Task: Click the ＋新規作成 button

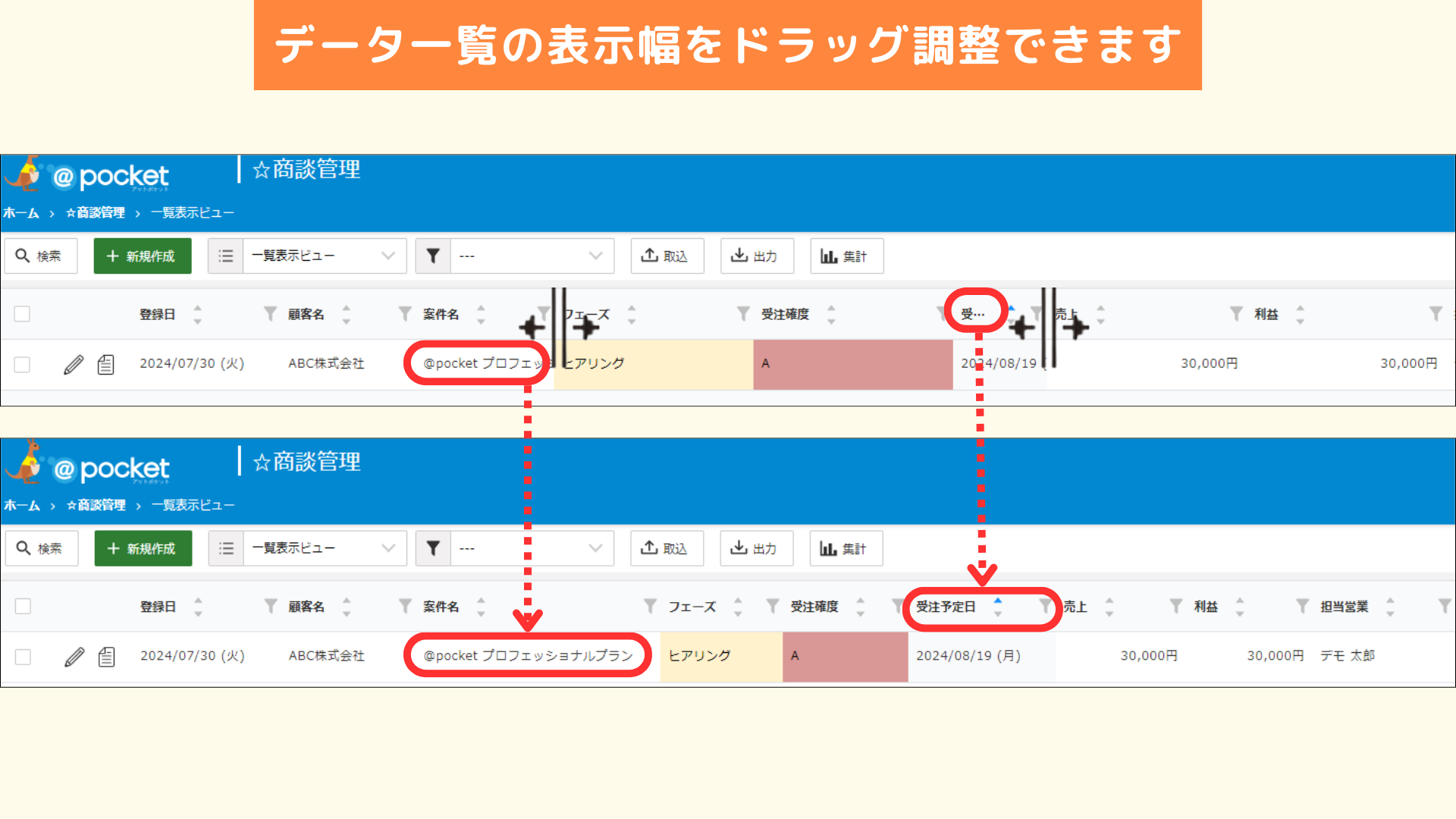Action: tap(140, 257)
